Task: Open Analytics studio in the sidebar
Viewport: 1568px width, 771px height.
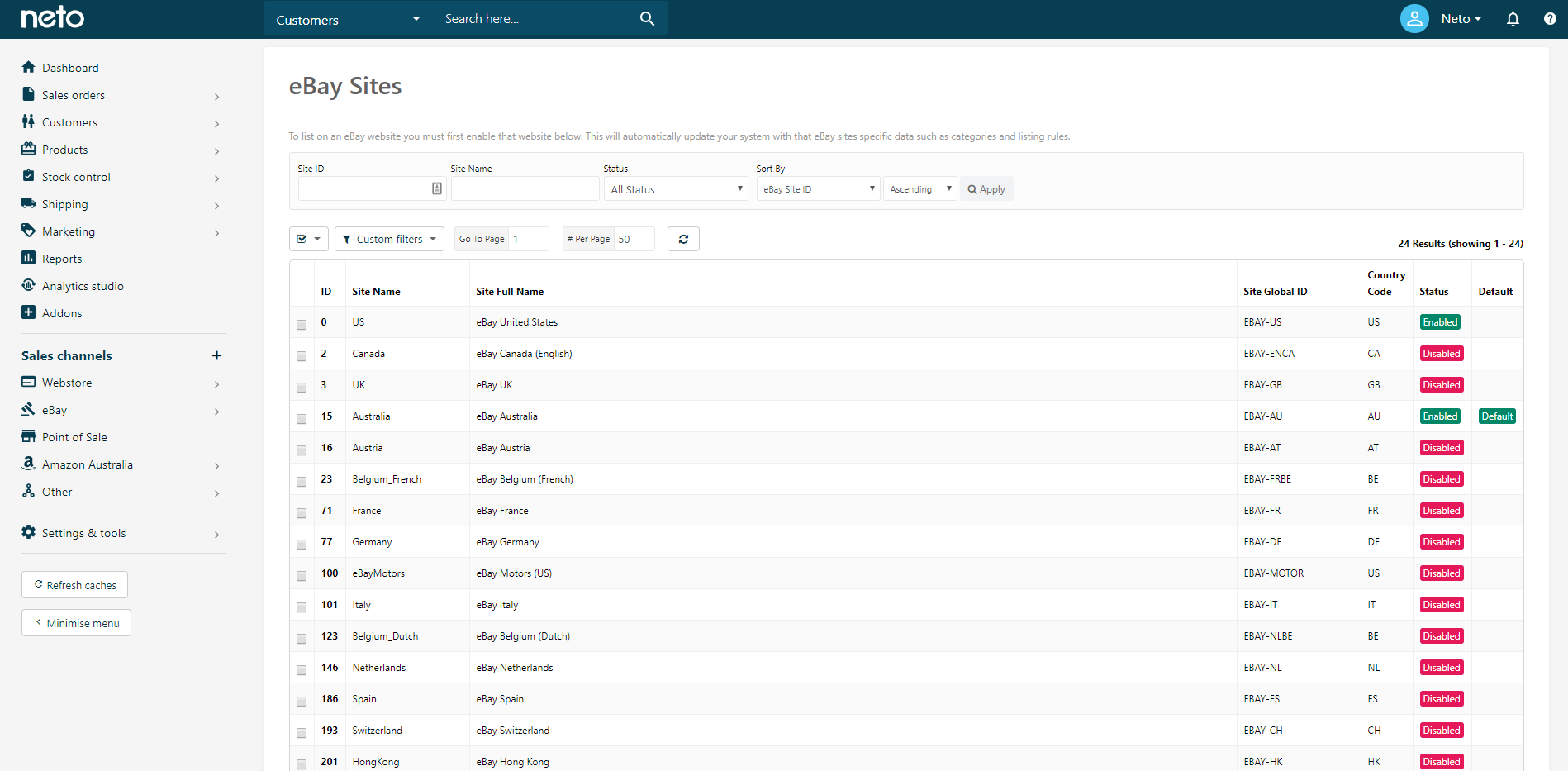Action: 83,286
